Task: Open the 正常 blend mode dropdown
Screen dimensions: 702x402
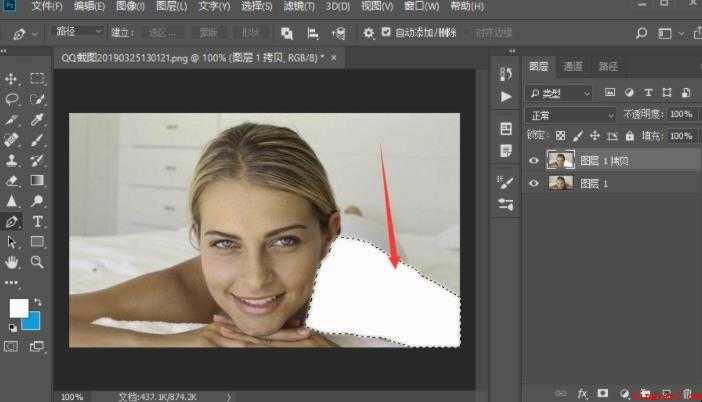Action: pos(572,115)
